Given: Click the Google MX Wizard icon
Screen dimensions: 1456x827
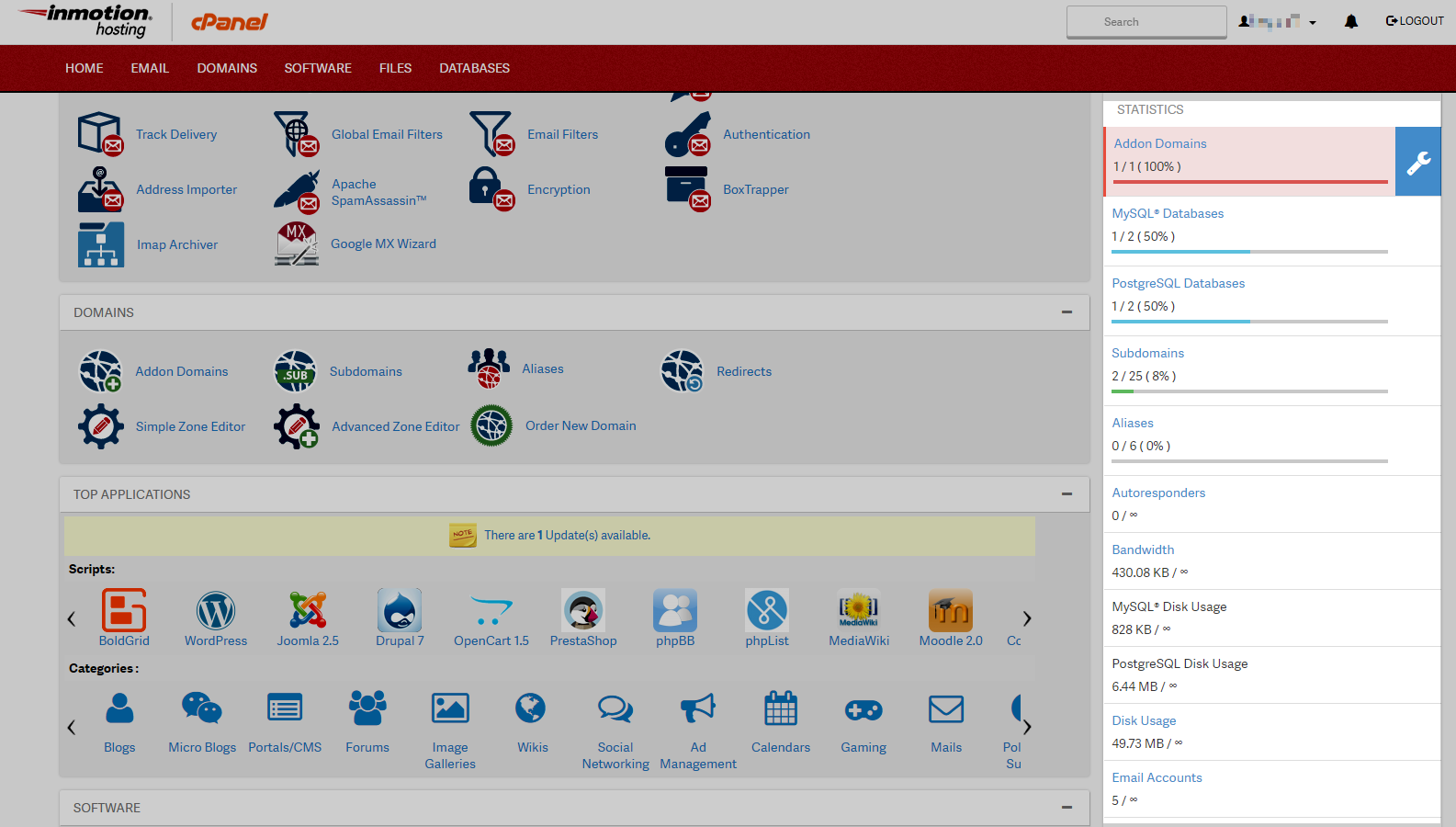Looking at the screenshot, I should 296,244.
